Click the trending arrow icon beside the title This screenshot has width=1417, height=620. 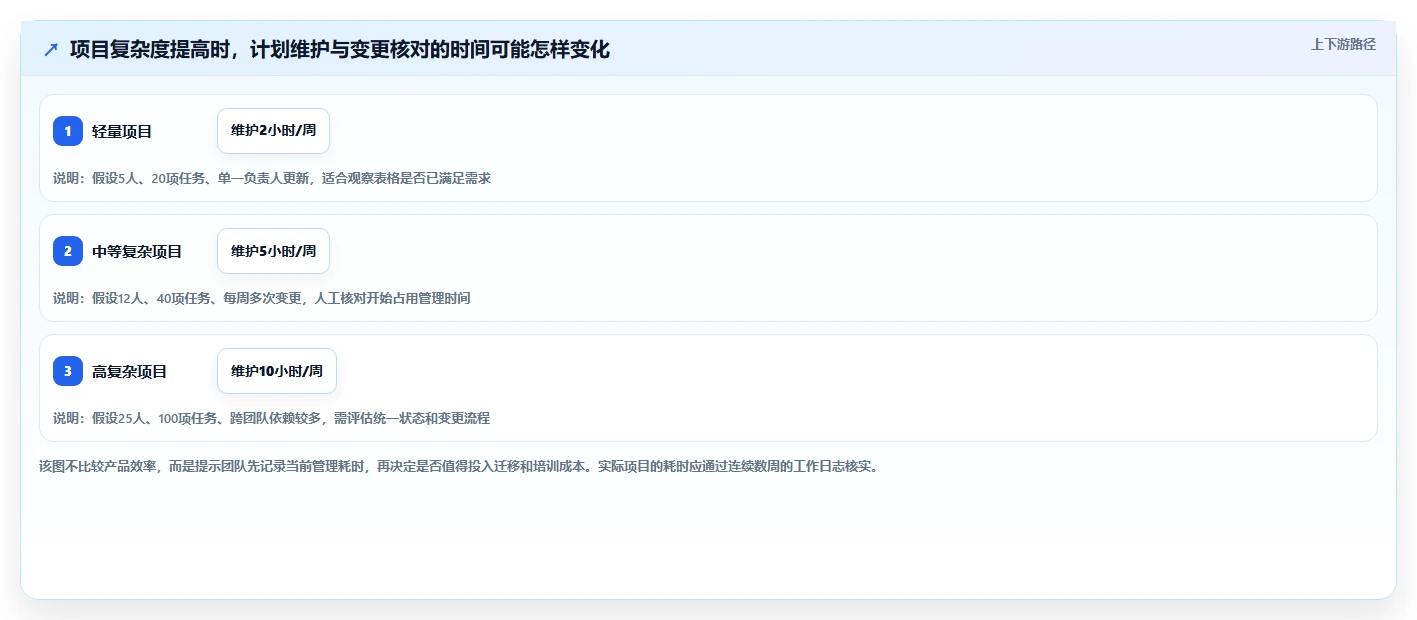(x=51, y=49)
